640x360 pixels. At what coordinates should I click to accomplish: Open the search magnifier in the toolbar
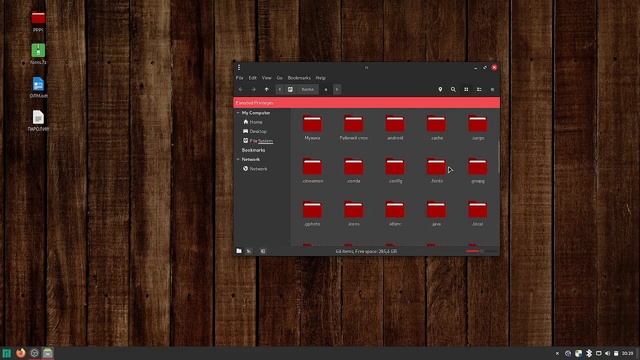click(x=453, y=89)
